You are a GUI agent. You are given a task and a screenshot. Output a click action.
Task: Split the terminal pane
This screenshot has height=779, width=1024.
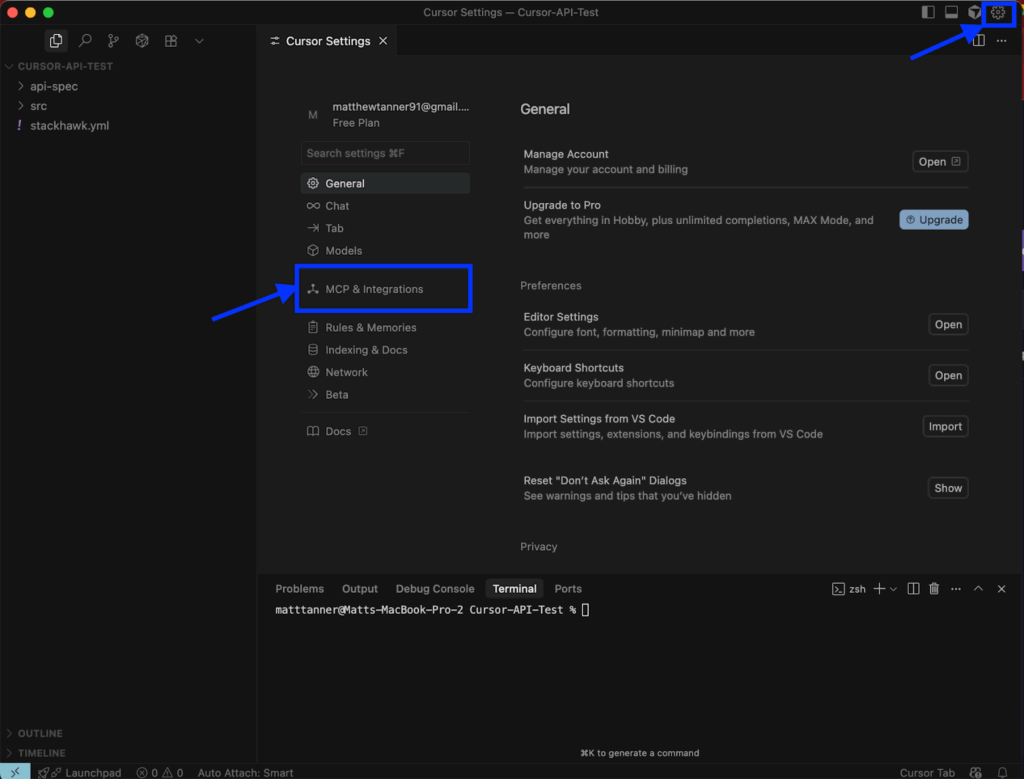click(913, 588)
